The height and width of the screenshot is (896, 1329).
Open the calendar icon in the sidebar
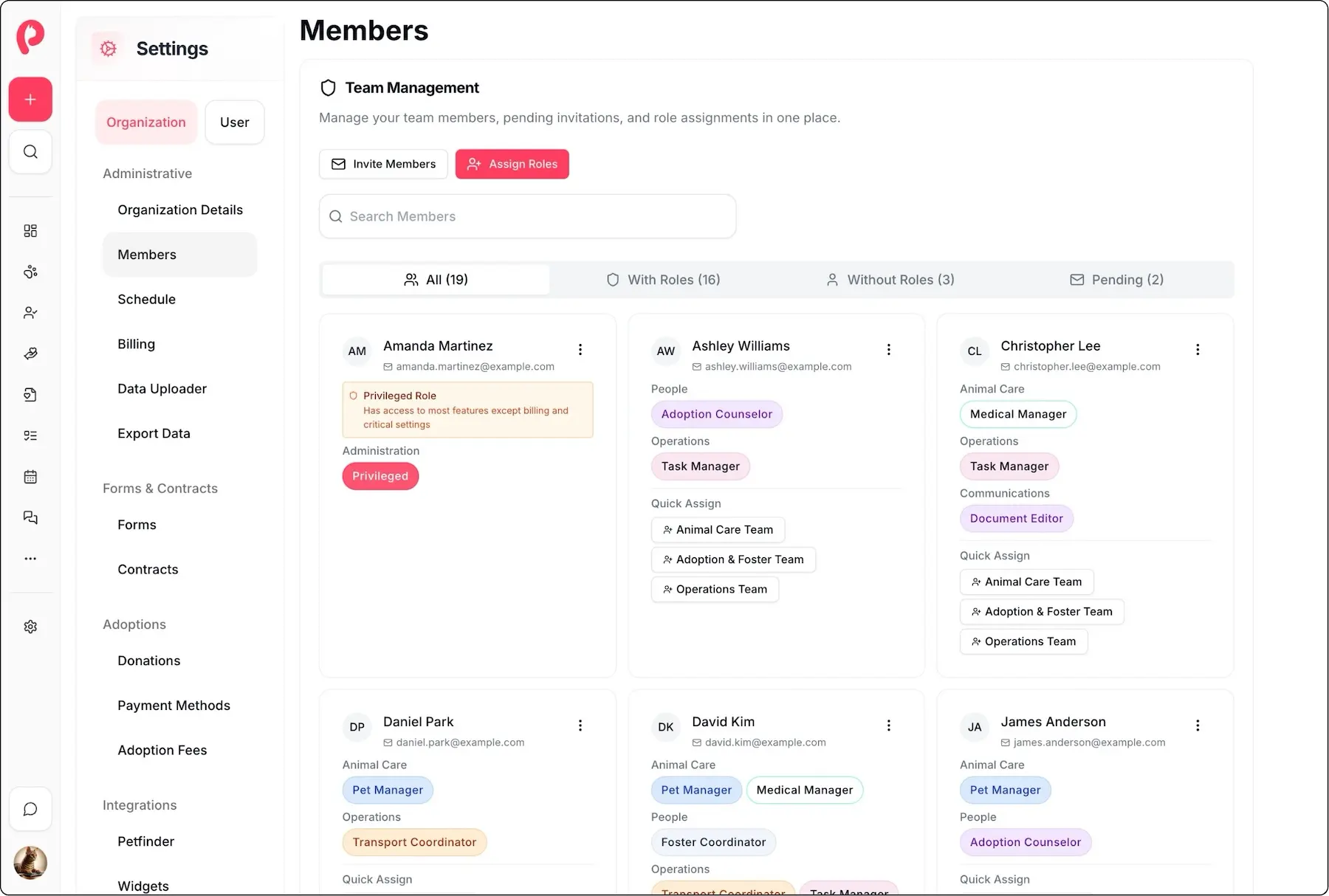[30, 476]
